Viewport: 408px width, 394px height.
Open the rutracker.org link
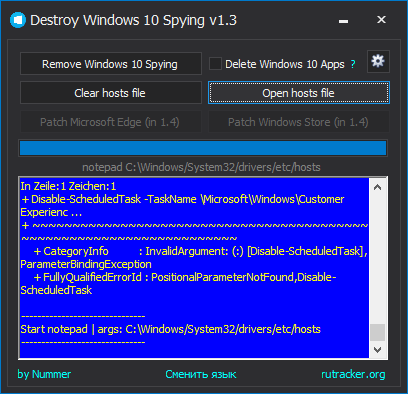coord(353,374)
